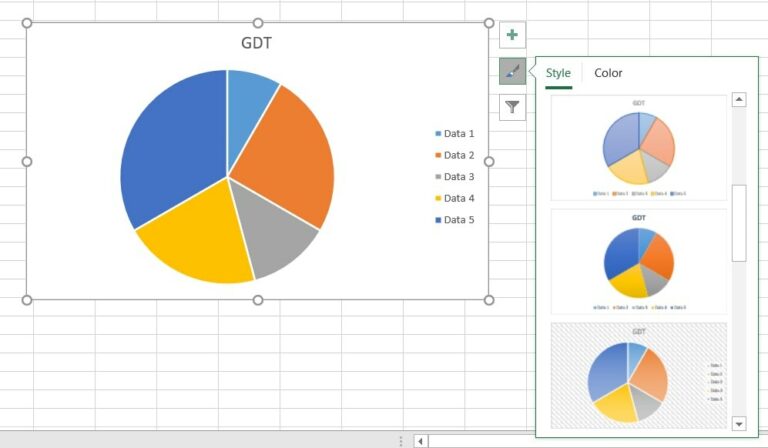The image size is (768, 448).
Task: Click the sheet horizontal scroll left arrow
Action: [420, 441]
